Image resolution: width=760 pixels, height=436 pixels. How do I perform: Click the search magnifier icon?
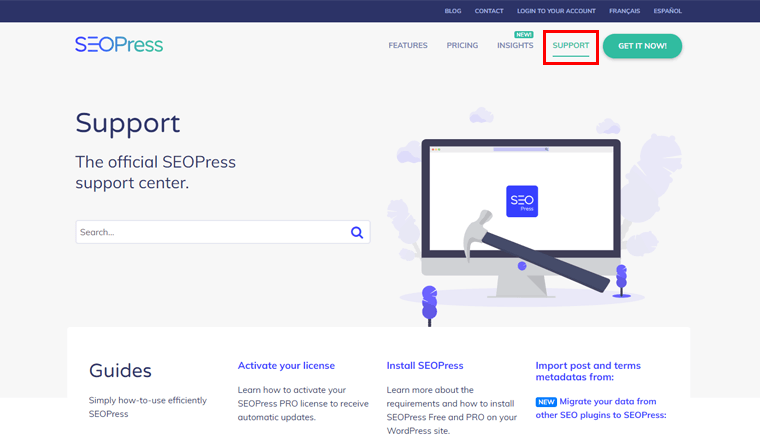point(357,233)
